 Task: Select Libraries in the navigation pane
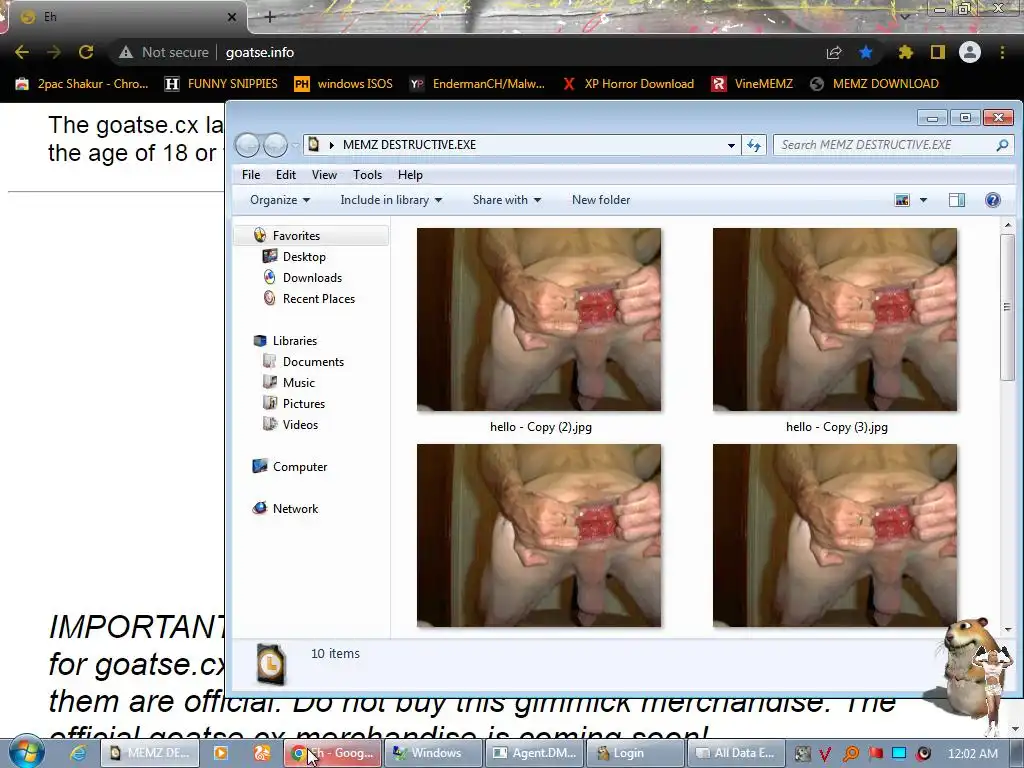295,341
